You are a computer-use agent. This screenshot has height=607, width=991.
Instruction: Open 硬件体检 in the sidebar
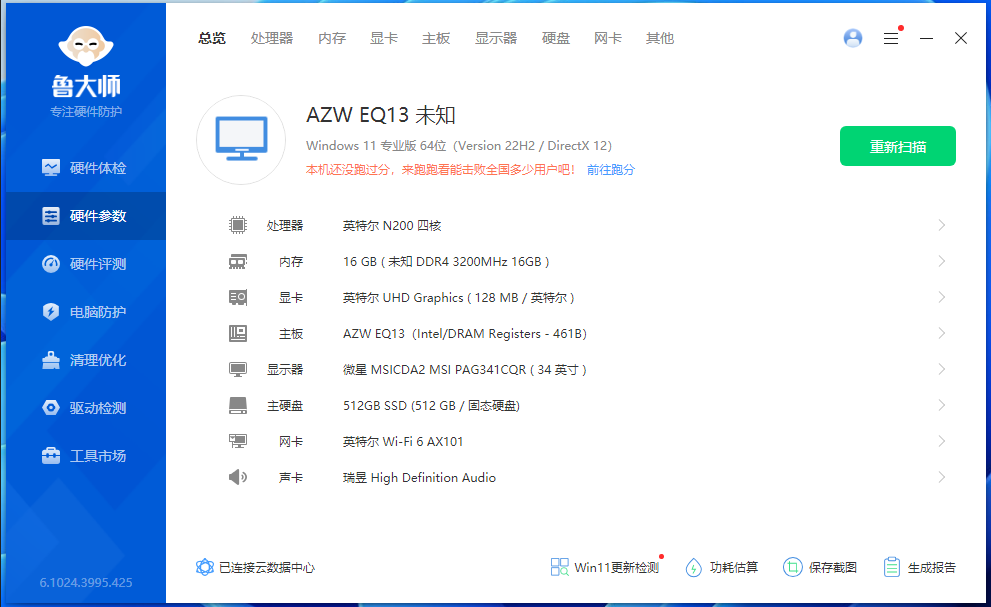pos(85,168)
